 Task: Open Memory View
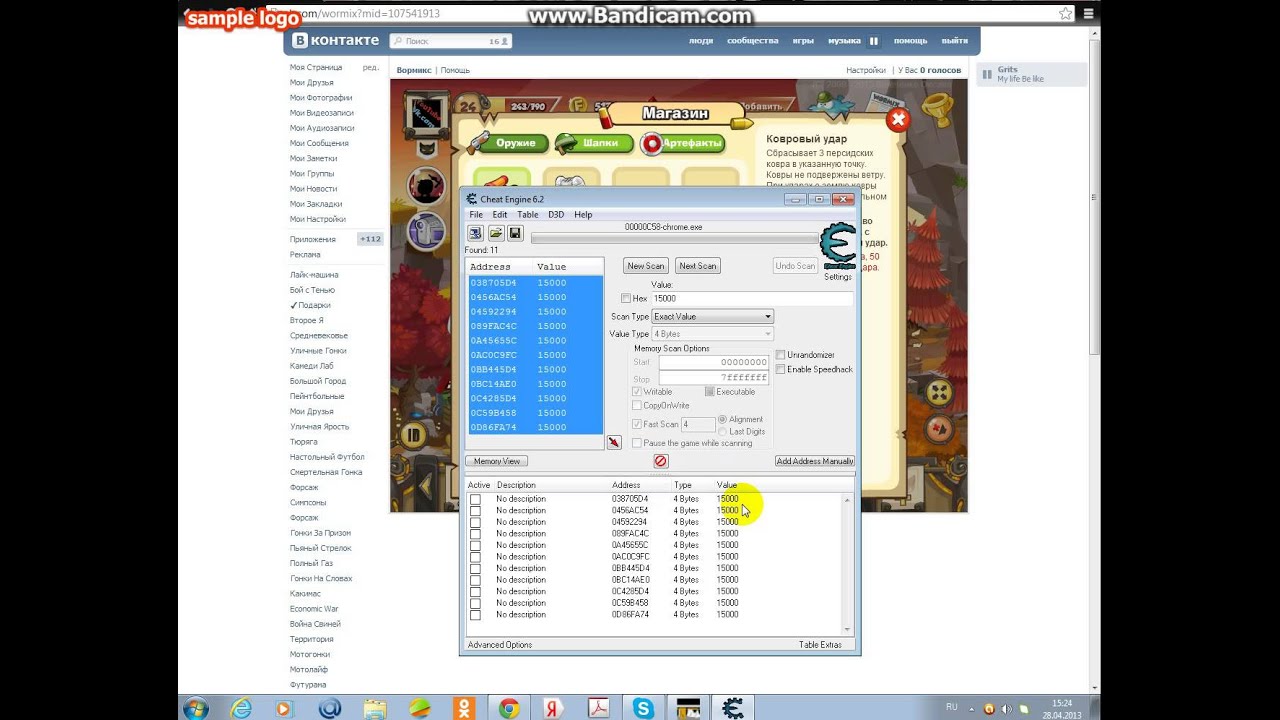tap(496, 461)
